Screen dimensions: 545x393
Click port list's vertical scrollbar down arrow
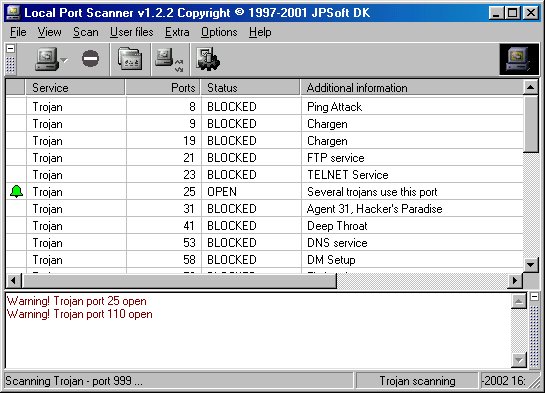tap(530, 265)
